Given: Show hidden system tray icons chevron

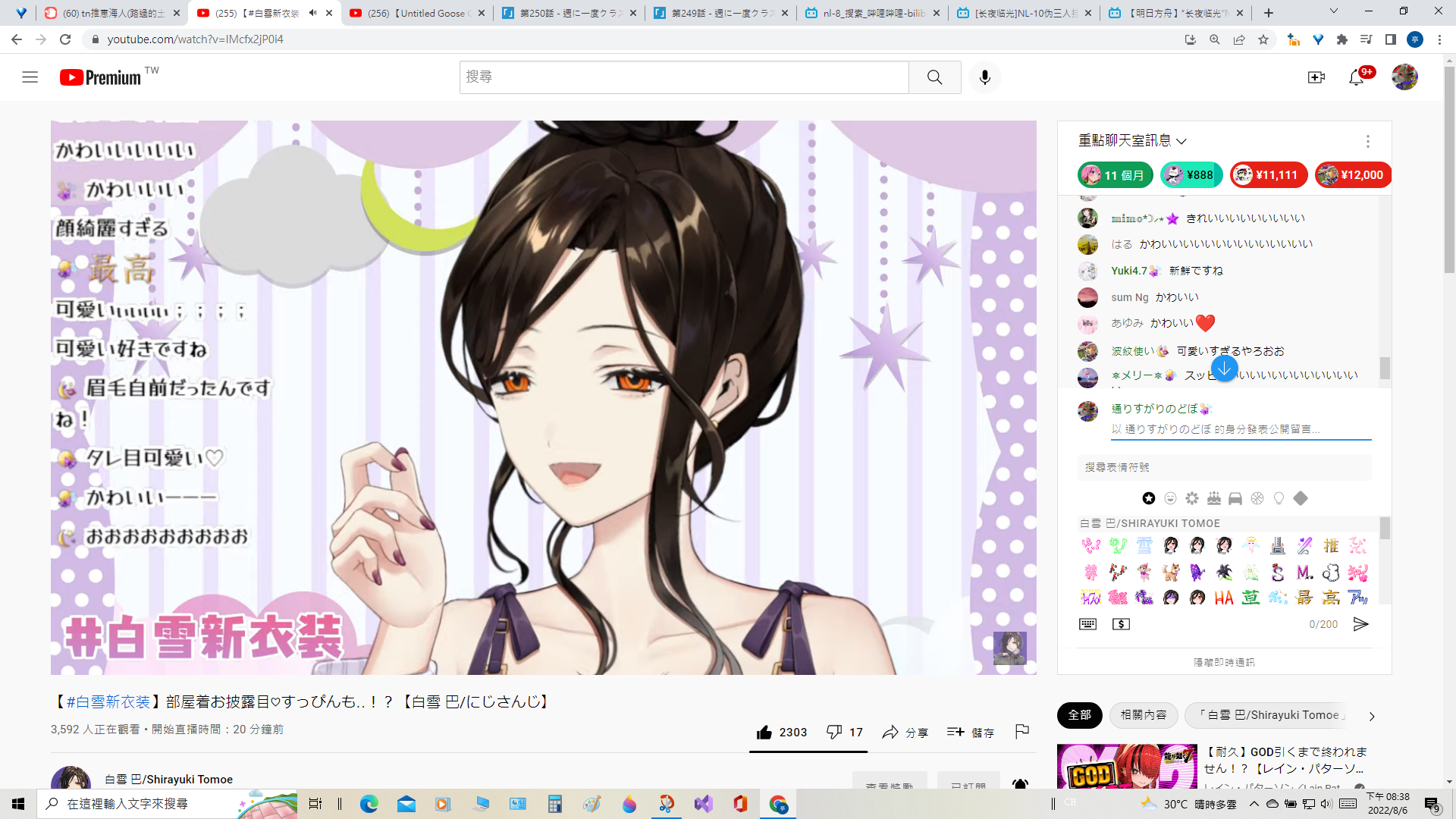Looking at the screenshot, I should tap(1254, 804).
